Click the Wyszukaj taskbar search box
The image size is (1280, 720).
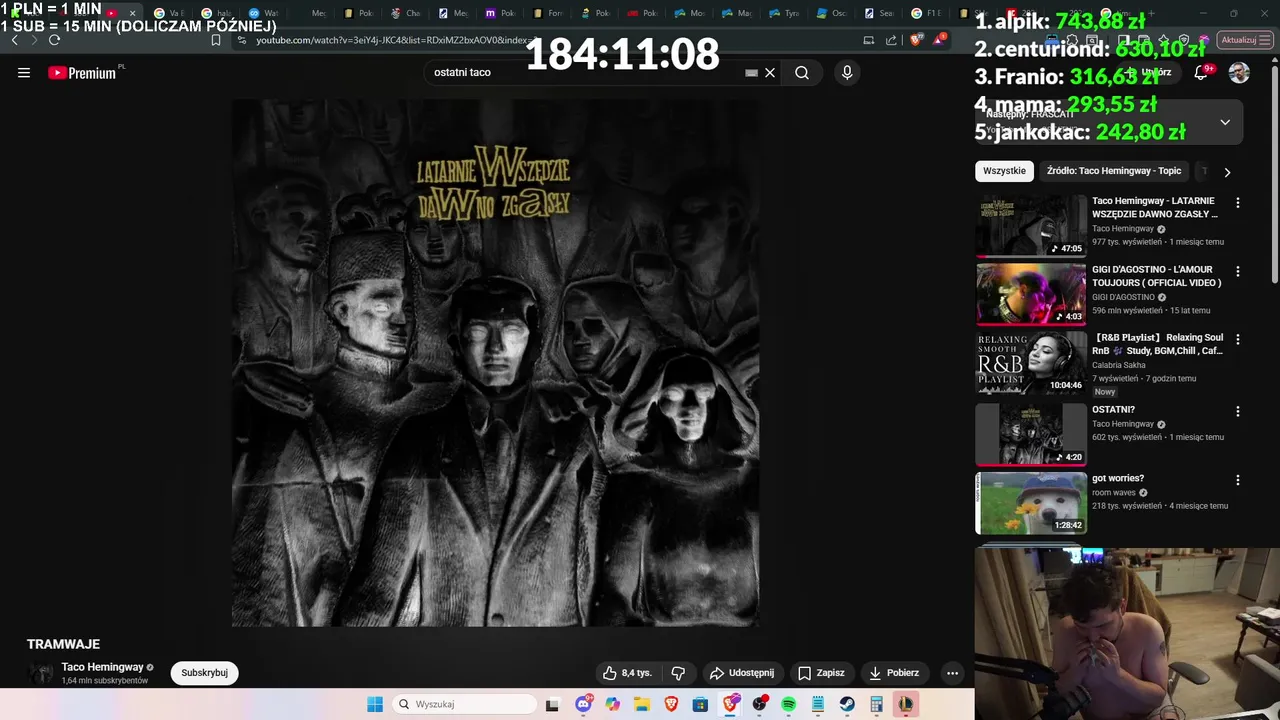tap(463, 704)
